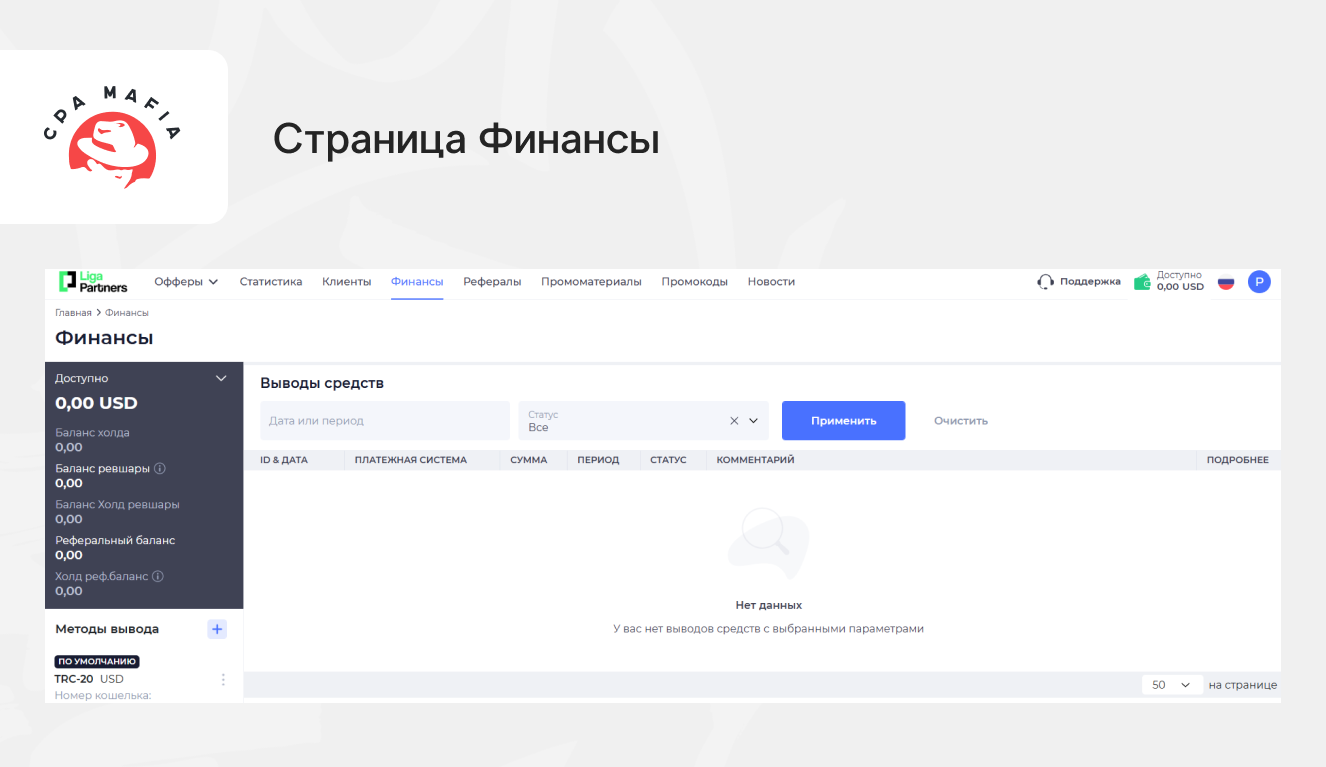This screenshot has height=767, width=1326.
Task: Open TRC-20 method options menu
Action: click(x=223, y=680)
